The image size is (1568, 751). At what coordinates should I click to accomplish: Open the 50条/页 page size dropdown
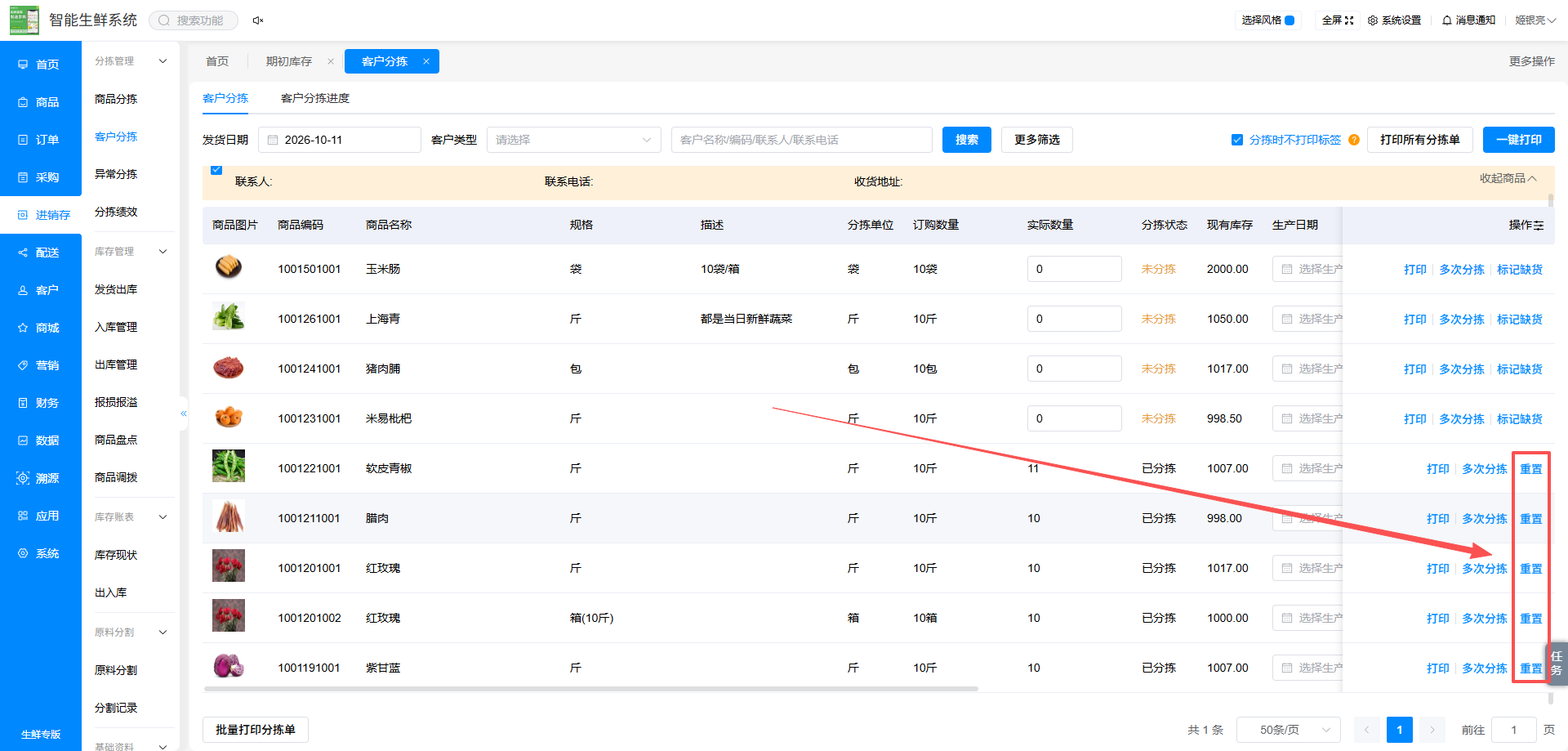pos(1289,730)
